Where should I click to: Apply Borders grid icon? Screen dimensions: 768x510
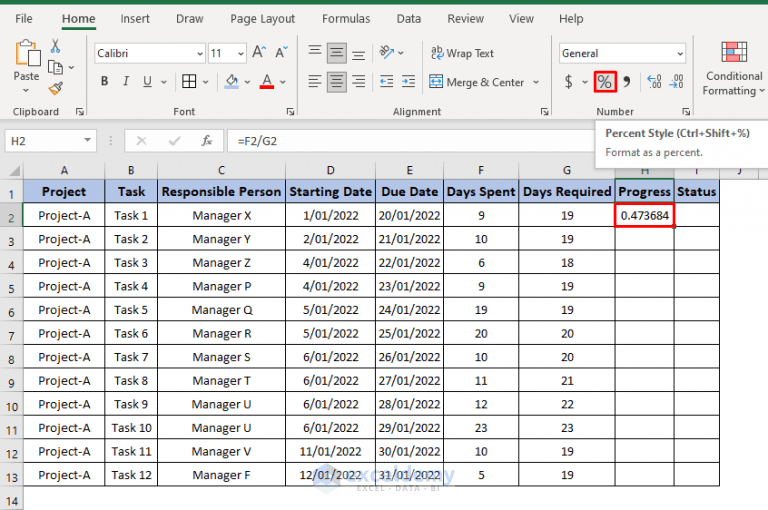[189, 81]
